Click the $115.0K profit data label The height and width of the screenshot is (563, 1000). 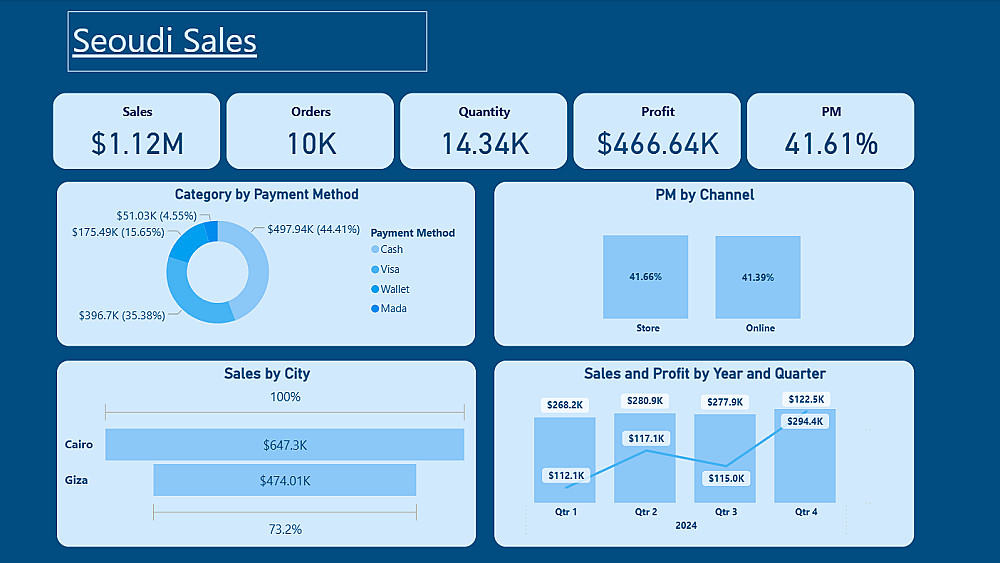(x=726, y=478)
